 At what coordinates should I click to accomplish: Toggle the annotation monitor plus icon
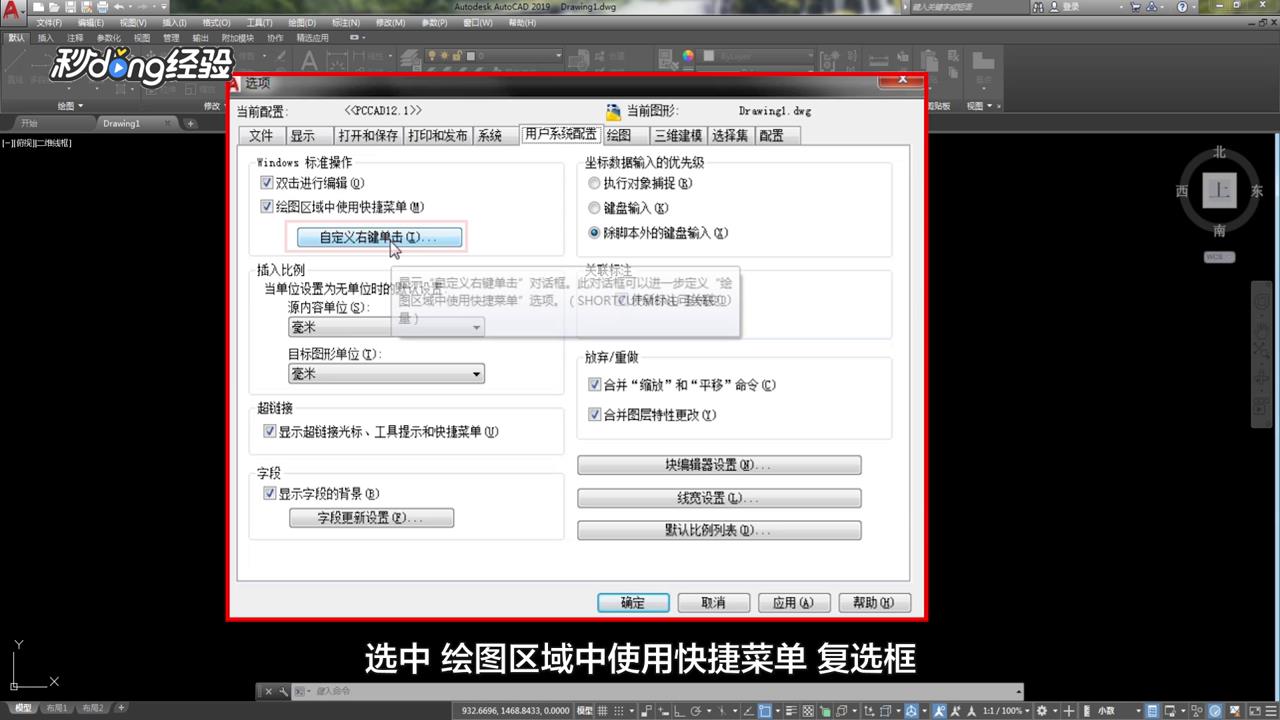pyautogui.click(x=1068, y=710)
